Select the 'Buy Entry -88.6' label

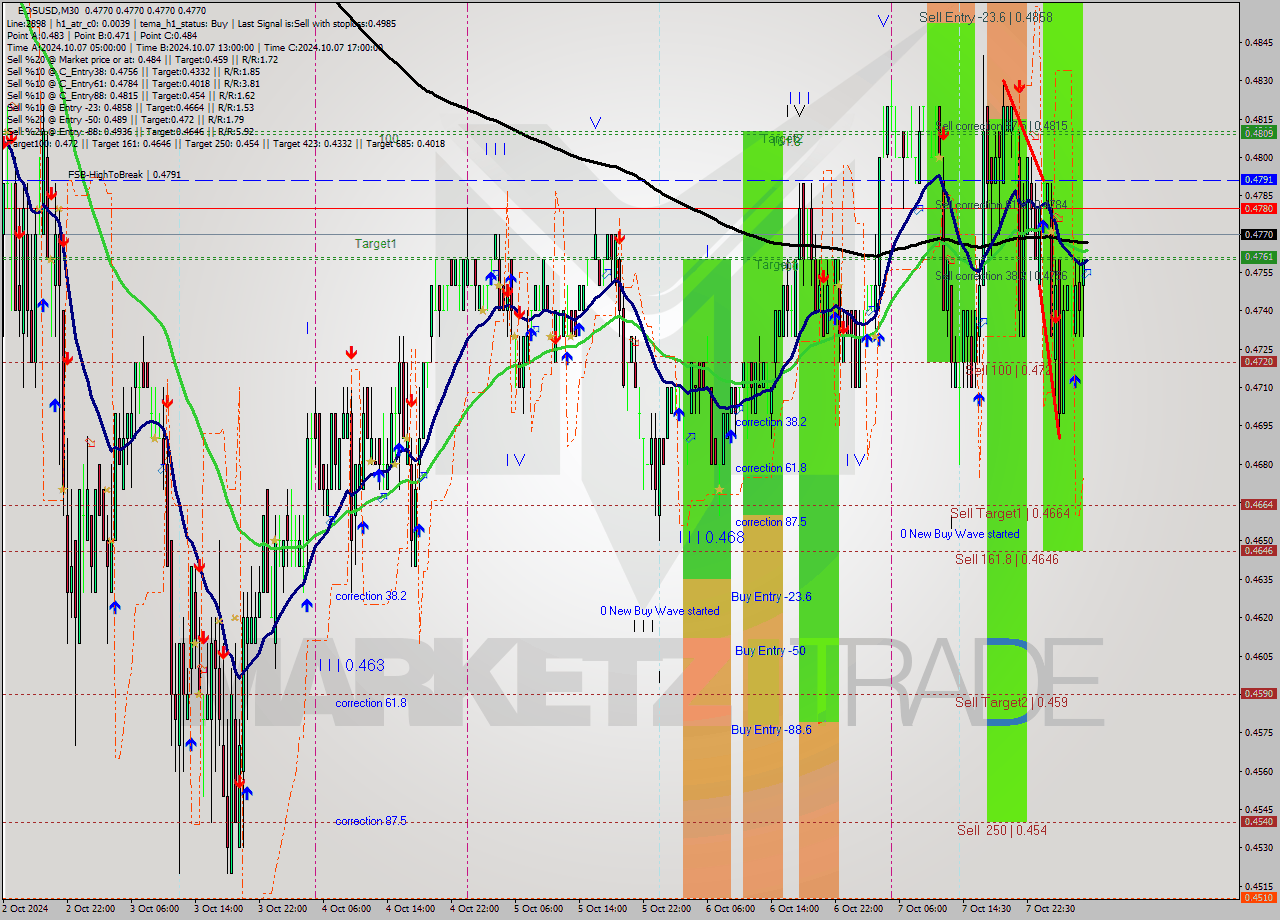tap(771, 730)
